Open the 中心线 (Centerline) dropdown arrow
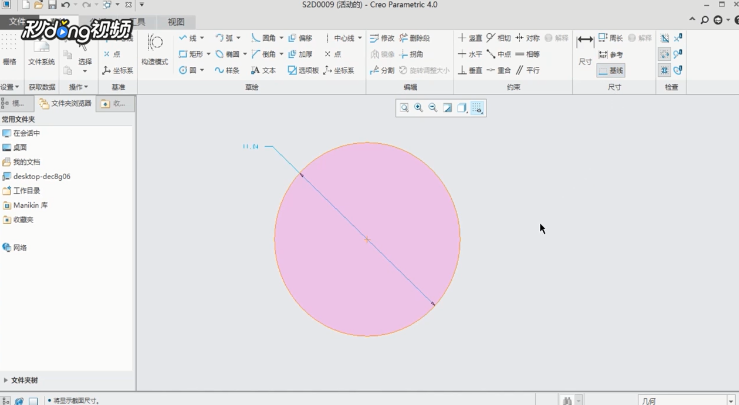The image size is (739, 405). [x=360, y=38]
